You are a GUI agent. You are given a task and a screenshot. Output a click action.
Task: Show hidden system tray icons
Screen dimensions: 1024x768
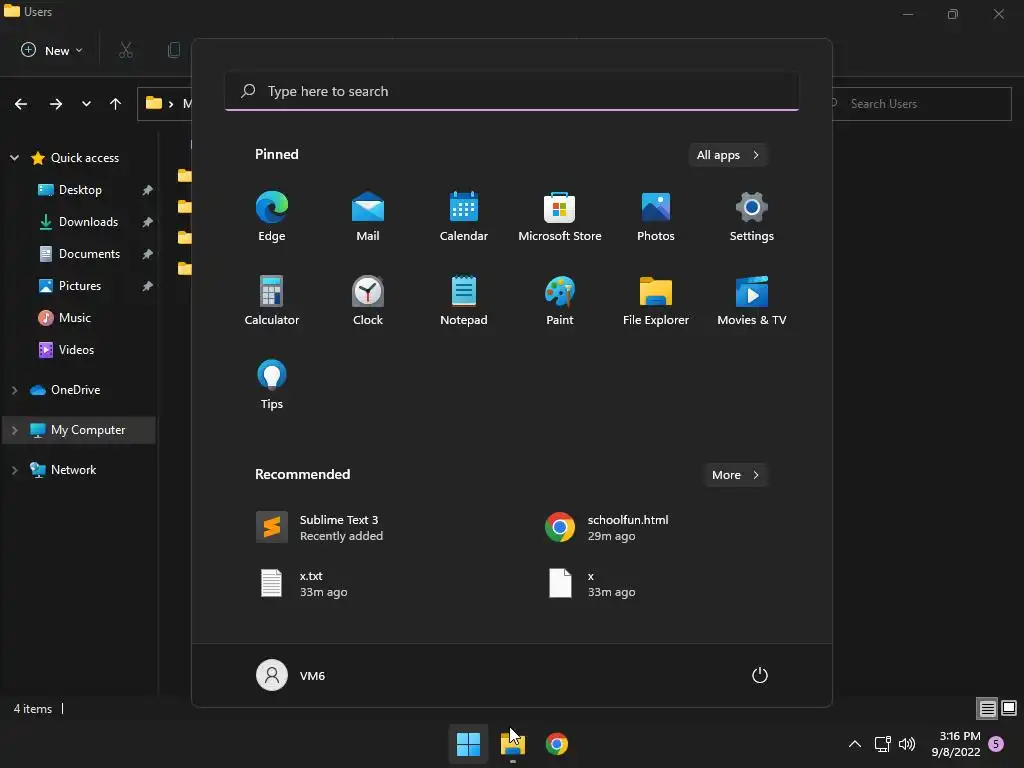pyautogui.click(x=854, y=744)
